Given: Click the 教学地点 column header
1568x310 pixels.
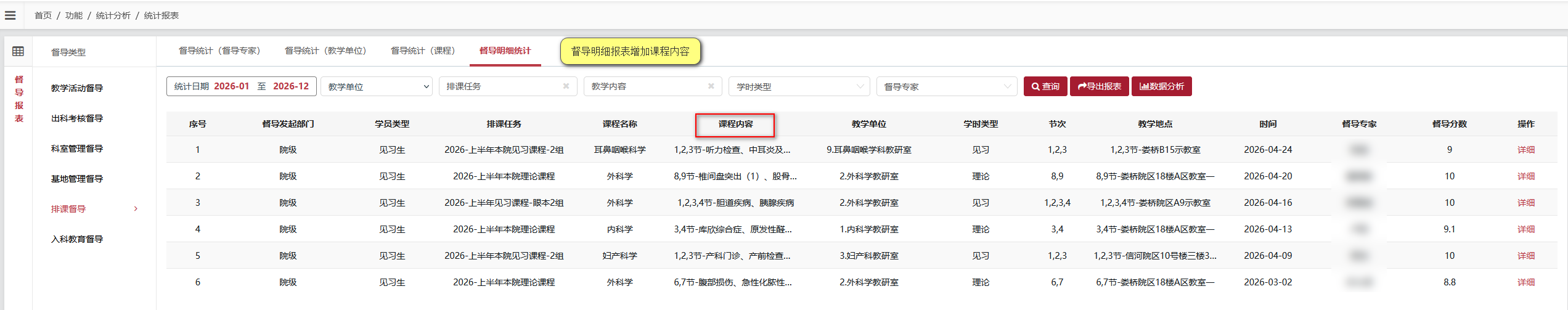Looking at the screenshot, I should click(1155, 124).
